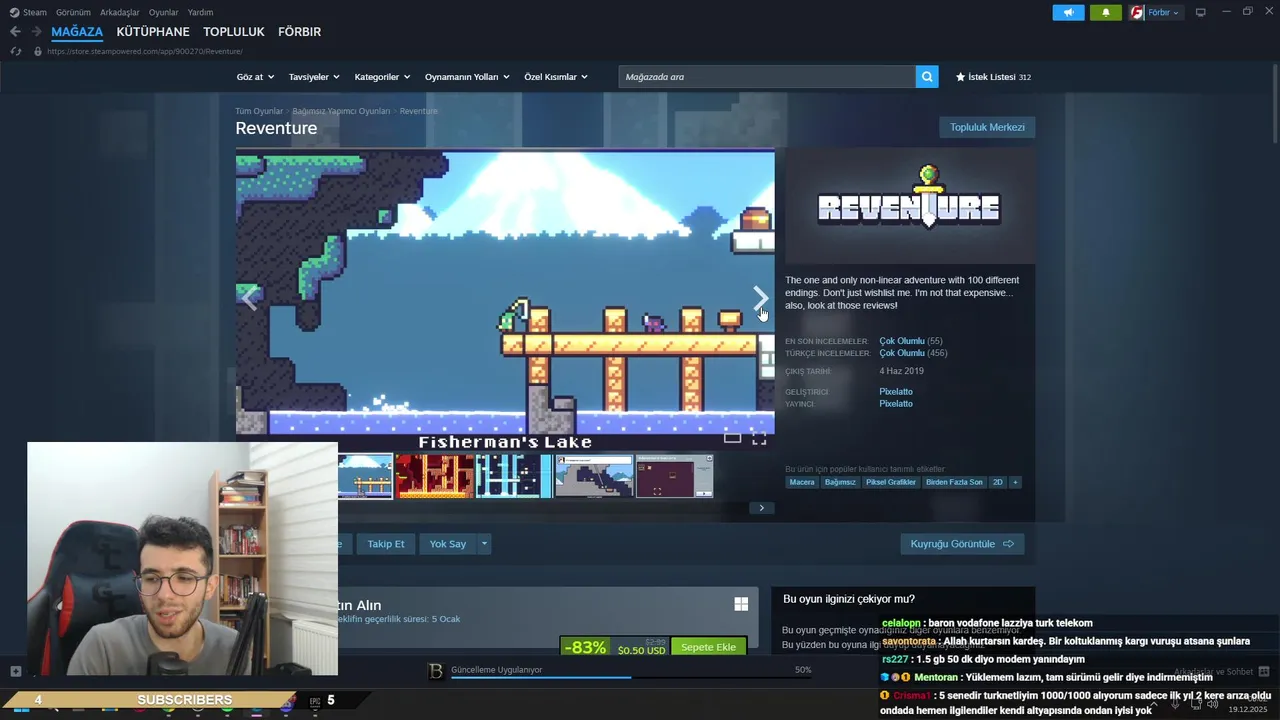Image resolution: width=1280 pixels, height=720 pixels.
Task: Switch to the MAĞAZA tab
Action: point(77,32)
